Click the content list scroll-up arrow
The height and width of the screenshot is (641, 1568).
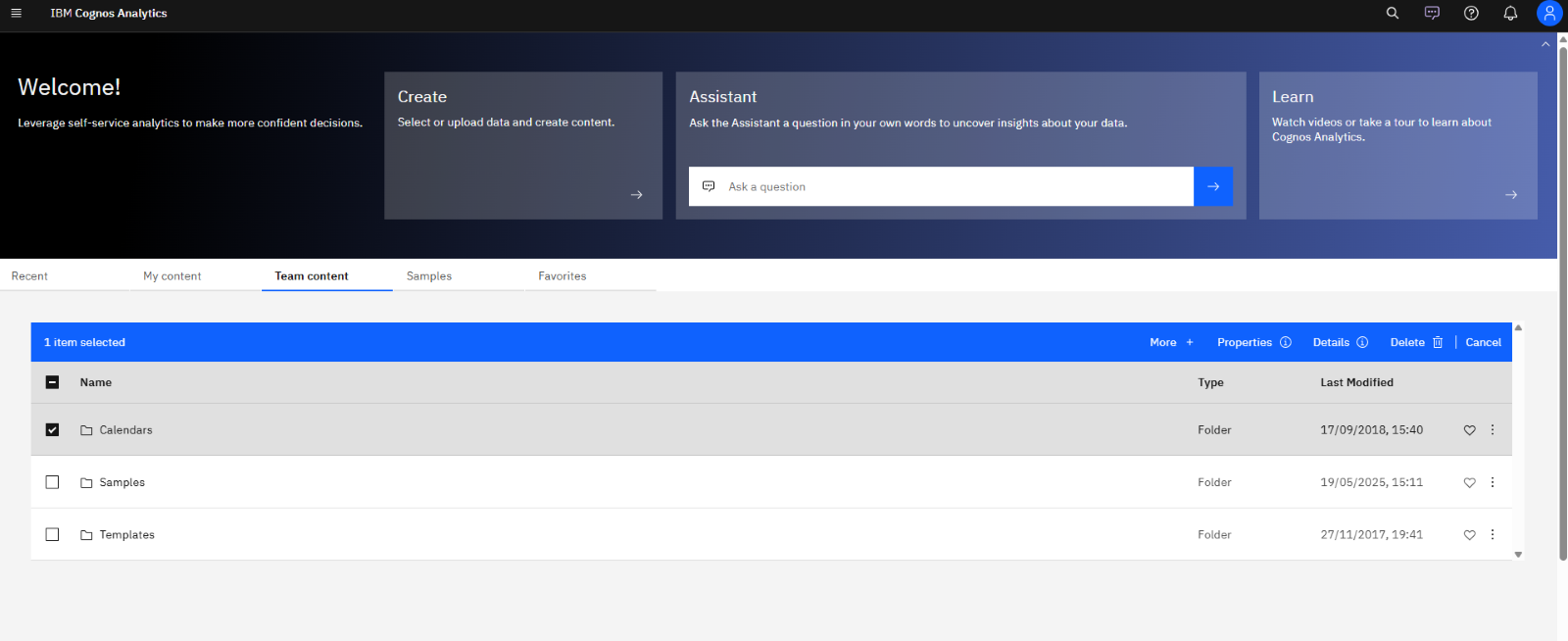pos(1518,327)
